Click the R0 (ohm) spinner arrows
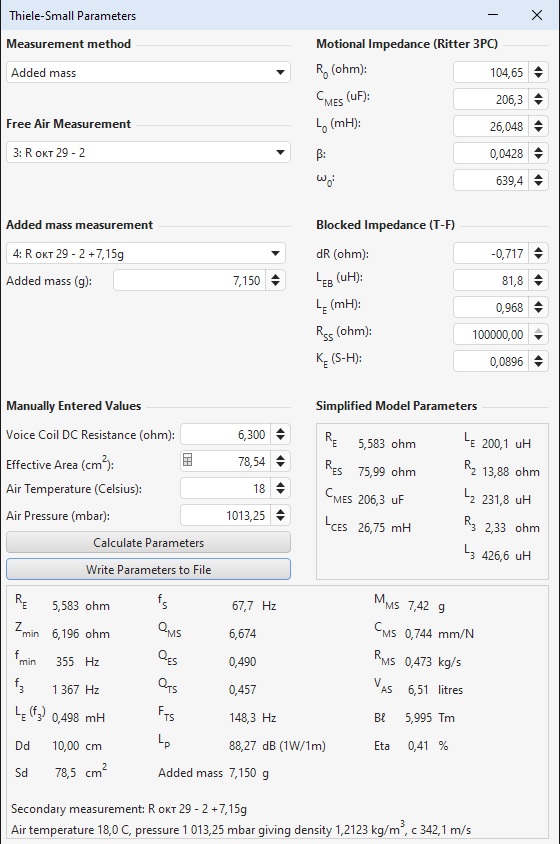This screenshot has height=844, width=560. click(x=538, y=72)
